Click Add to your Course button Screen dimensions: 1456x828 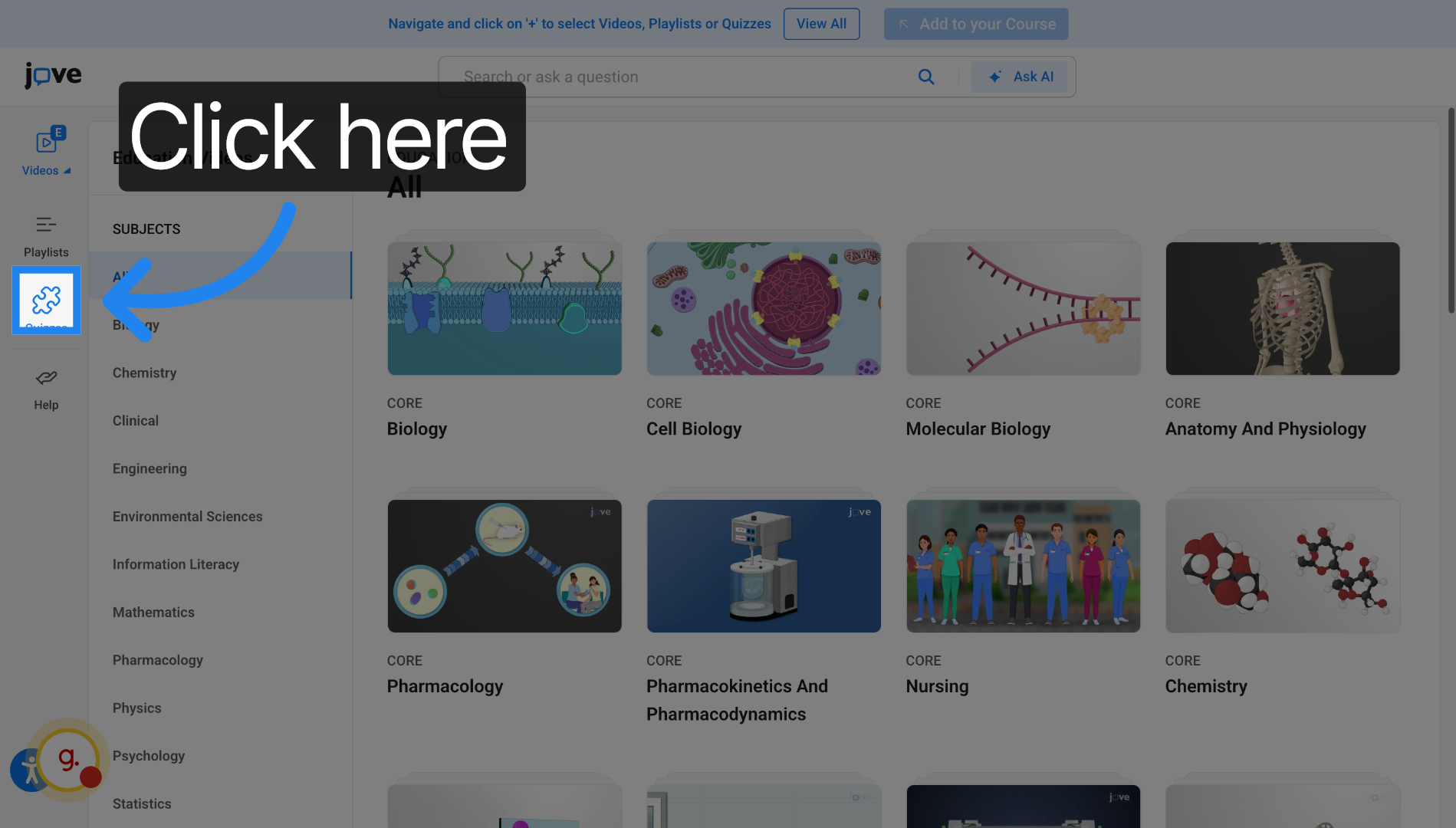pos(975,24)
